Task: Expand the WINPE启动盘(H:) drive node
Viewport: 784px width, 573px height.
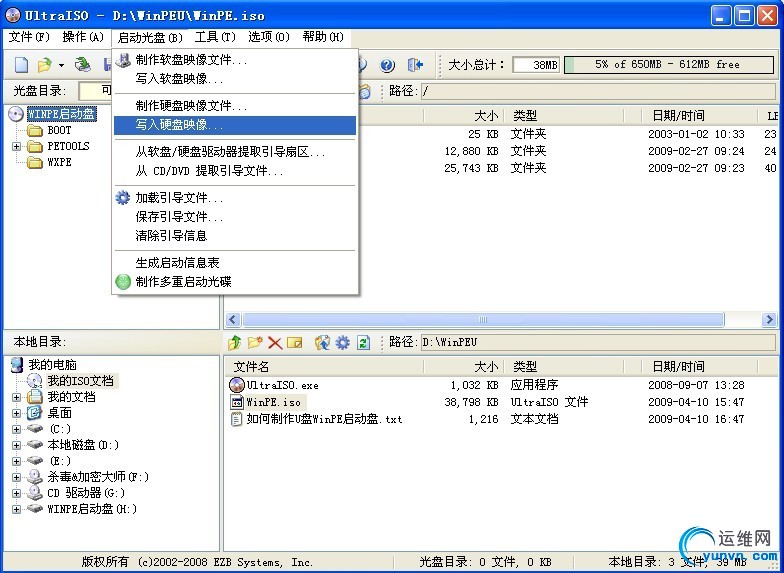Action: click(16, 510)
